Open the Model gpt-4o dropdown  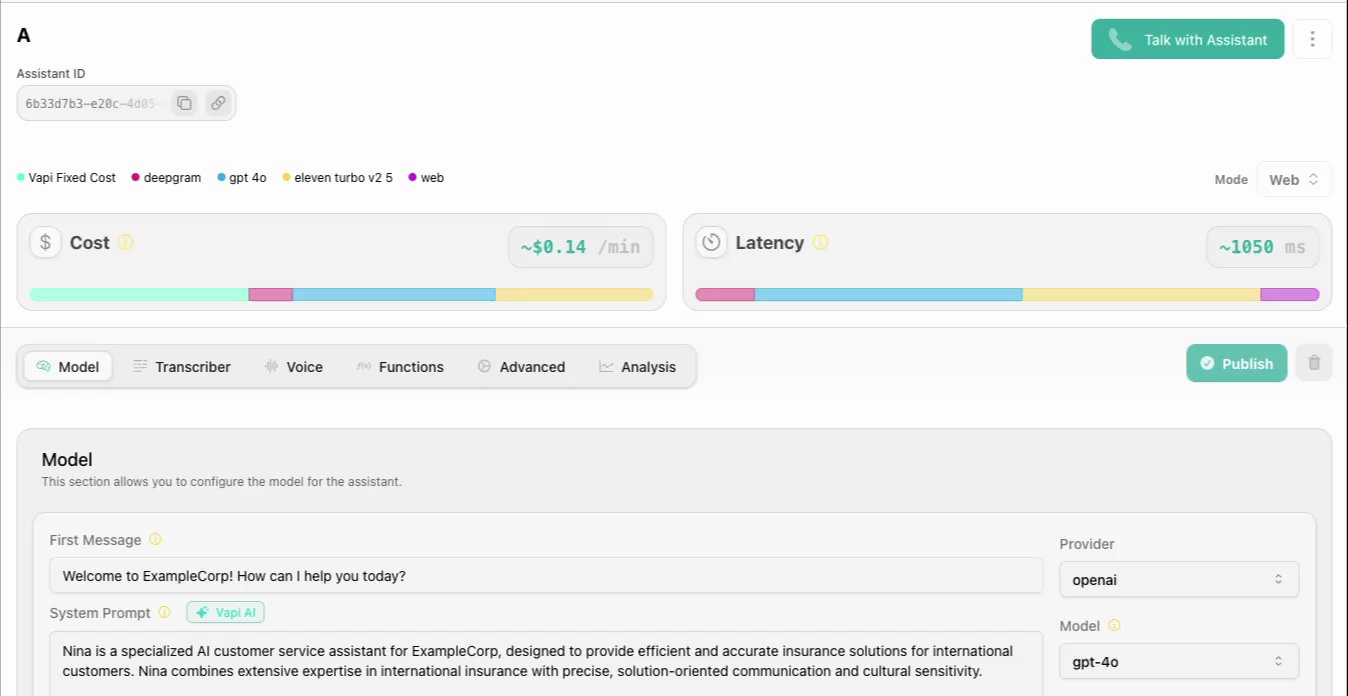(1179, 661)
